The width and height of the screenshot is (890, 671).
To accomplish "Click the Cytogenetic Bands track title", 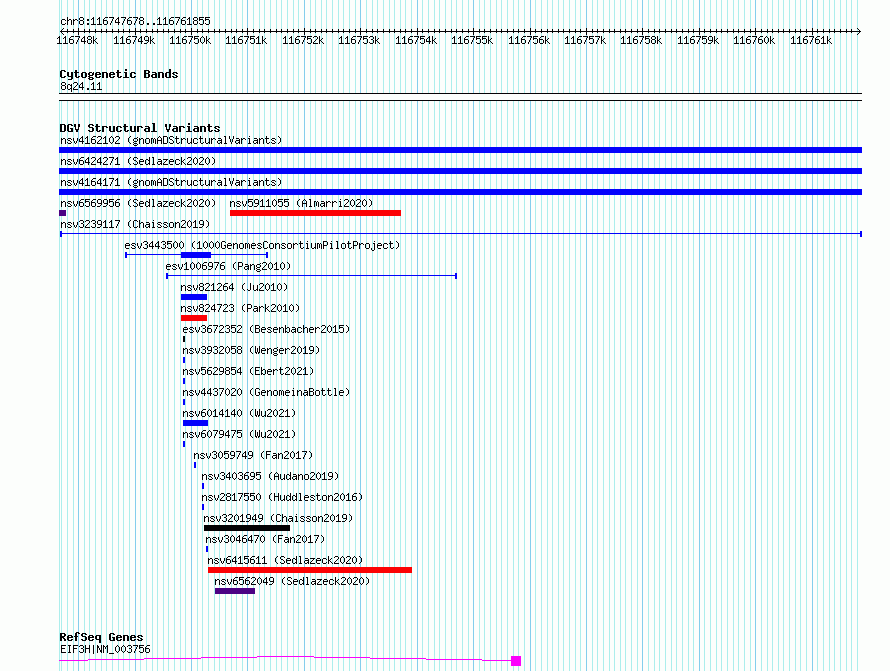I will (x=119, y=74).
